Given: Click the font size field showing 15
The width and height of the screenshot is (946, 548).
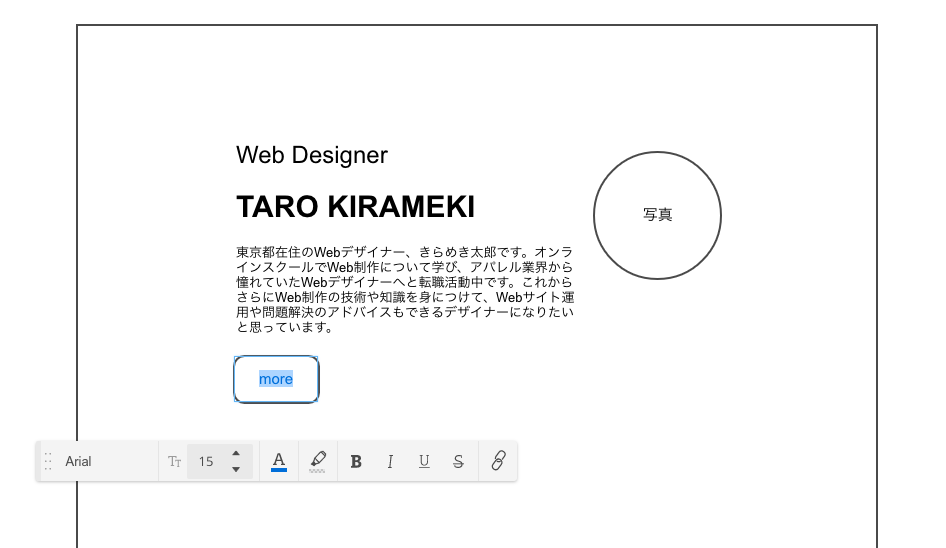Looking at the screenshot, I should 207,461.
